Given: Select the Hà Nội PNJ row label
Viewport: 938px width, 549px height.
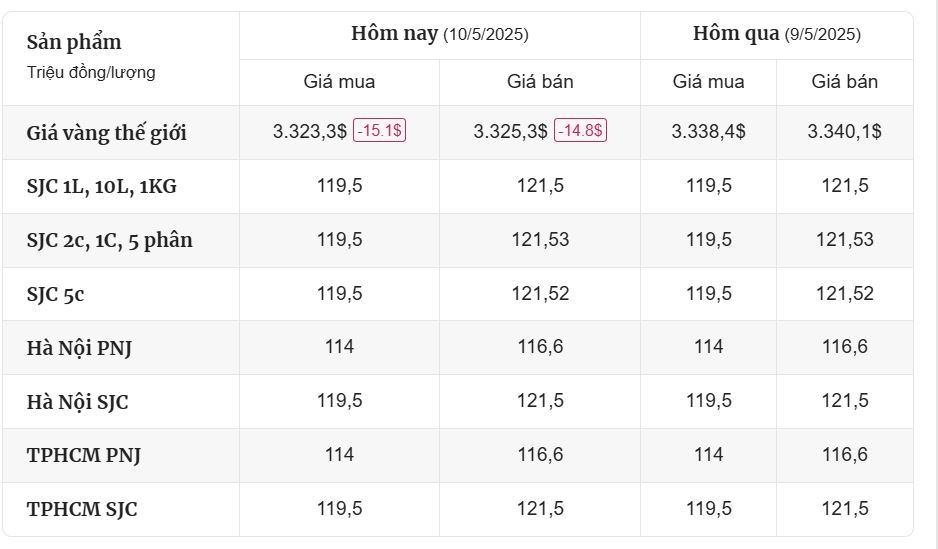Looking at the screenshot, I should [79, 348].
